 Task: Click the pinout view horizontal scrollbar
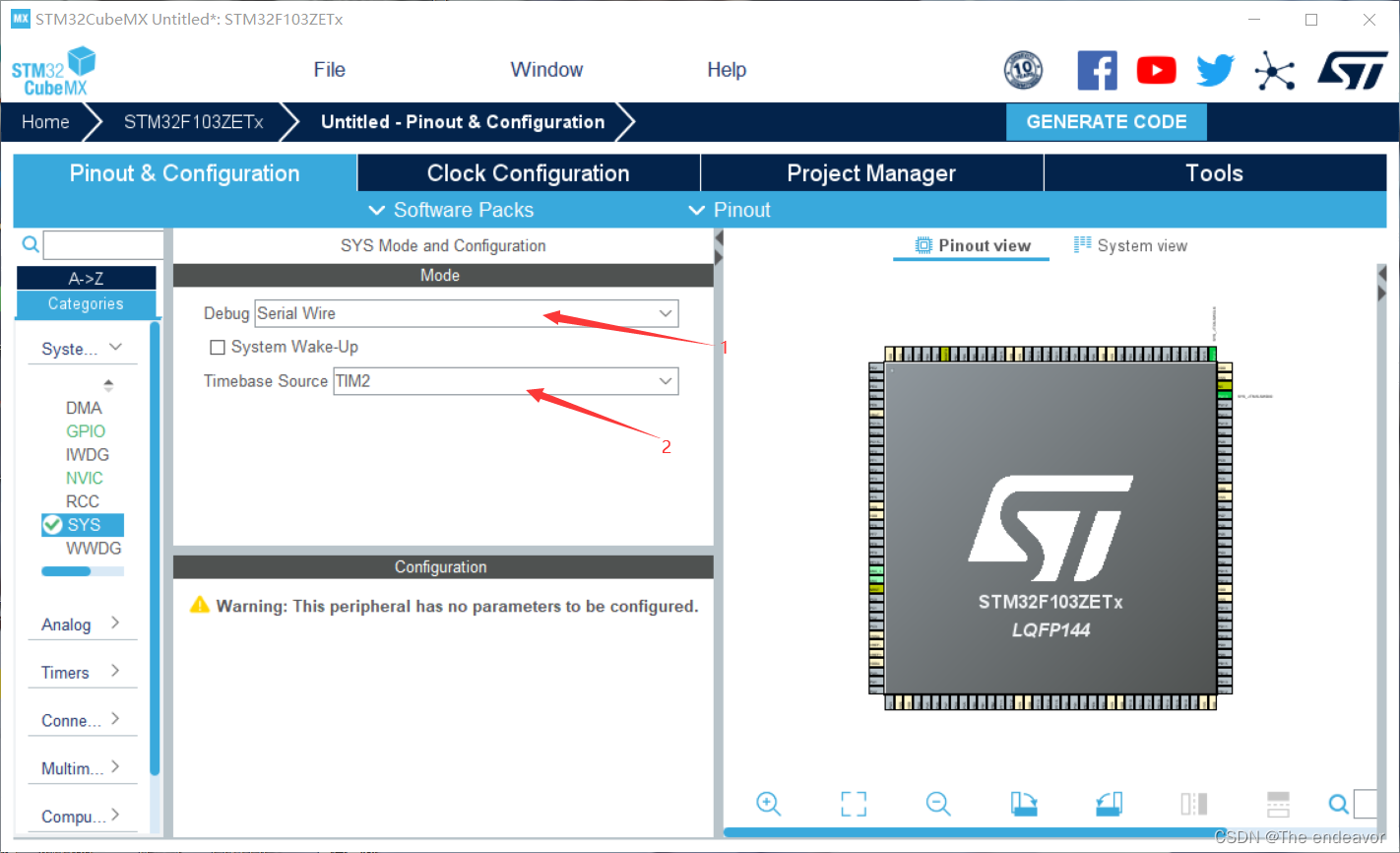tap(975, 832)
